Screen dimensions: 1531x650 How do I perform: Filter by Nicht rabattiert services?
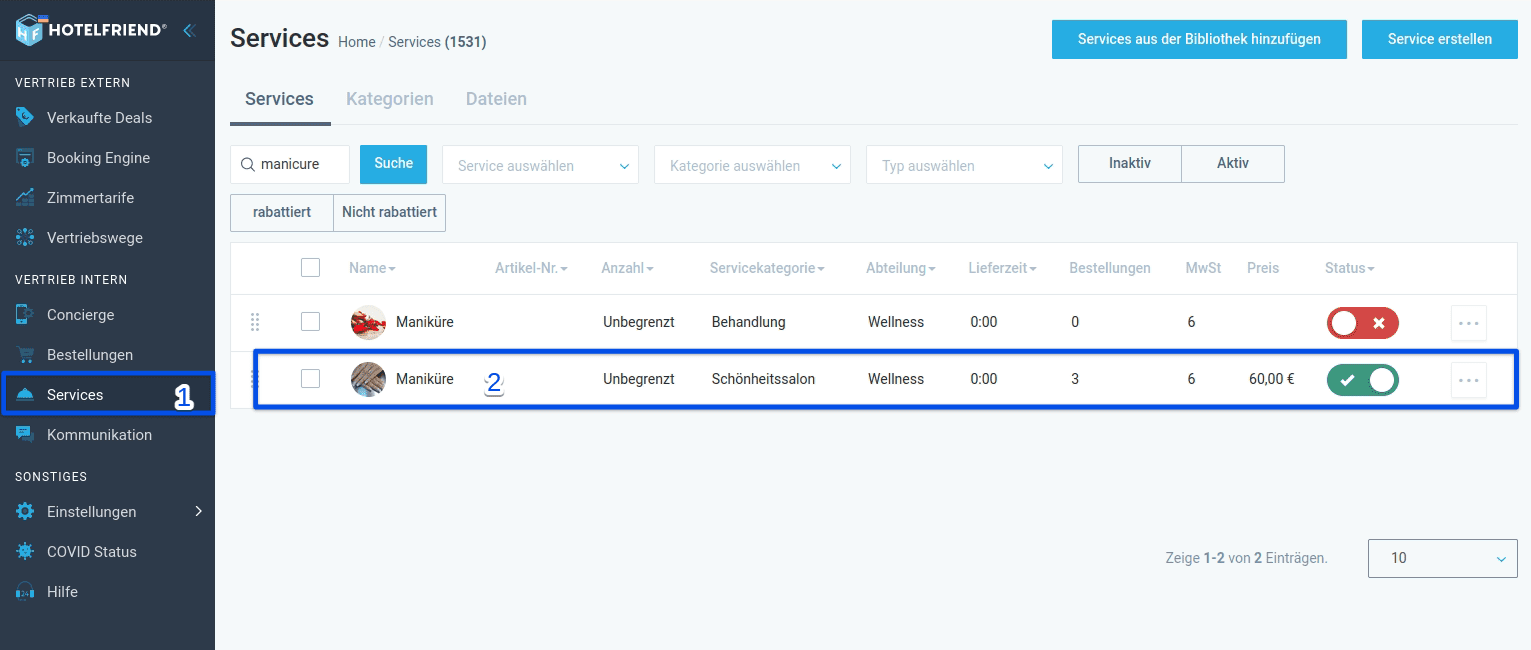pos(390,212)
